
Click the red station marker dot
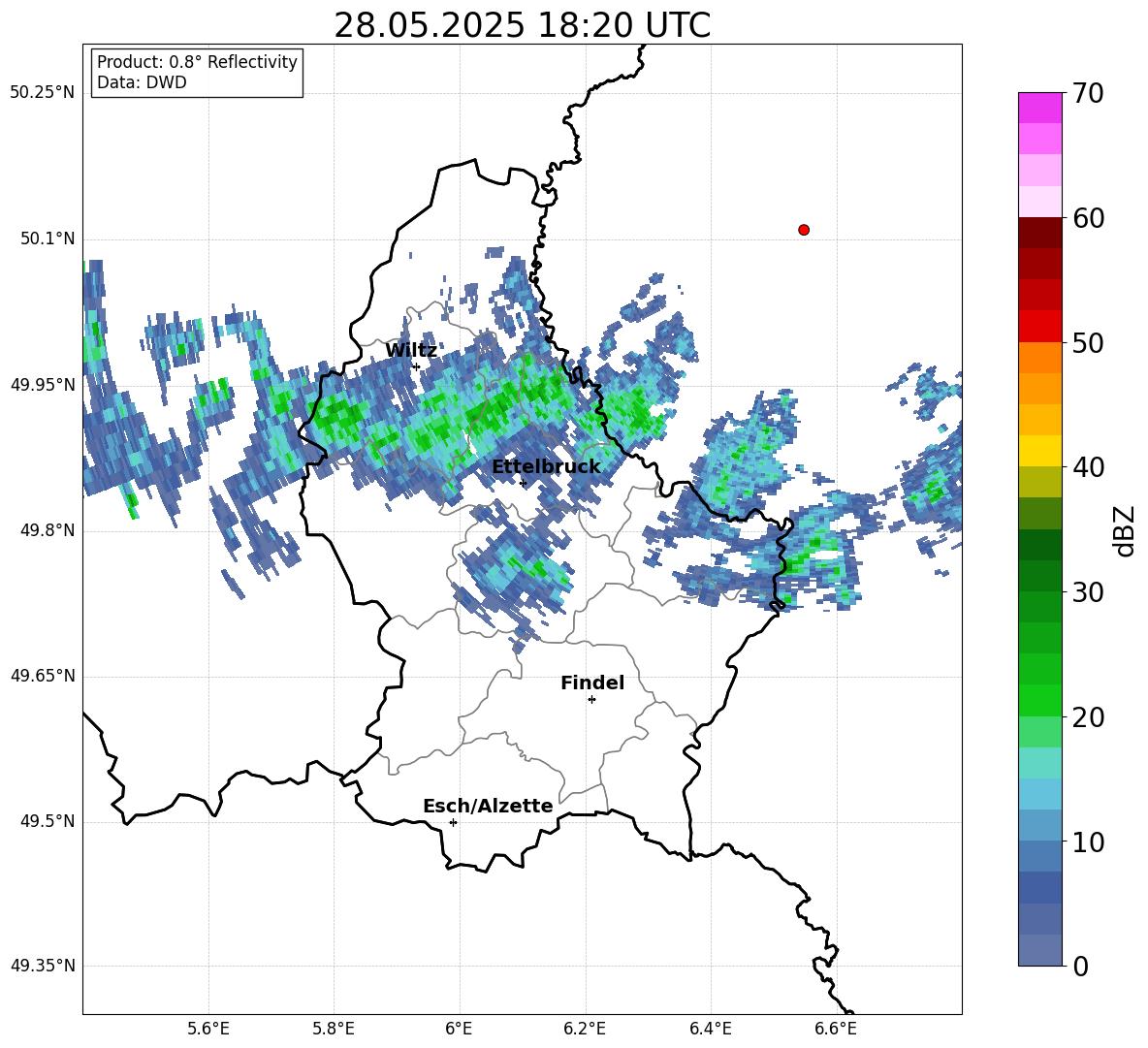point(804,230)
